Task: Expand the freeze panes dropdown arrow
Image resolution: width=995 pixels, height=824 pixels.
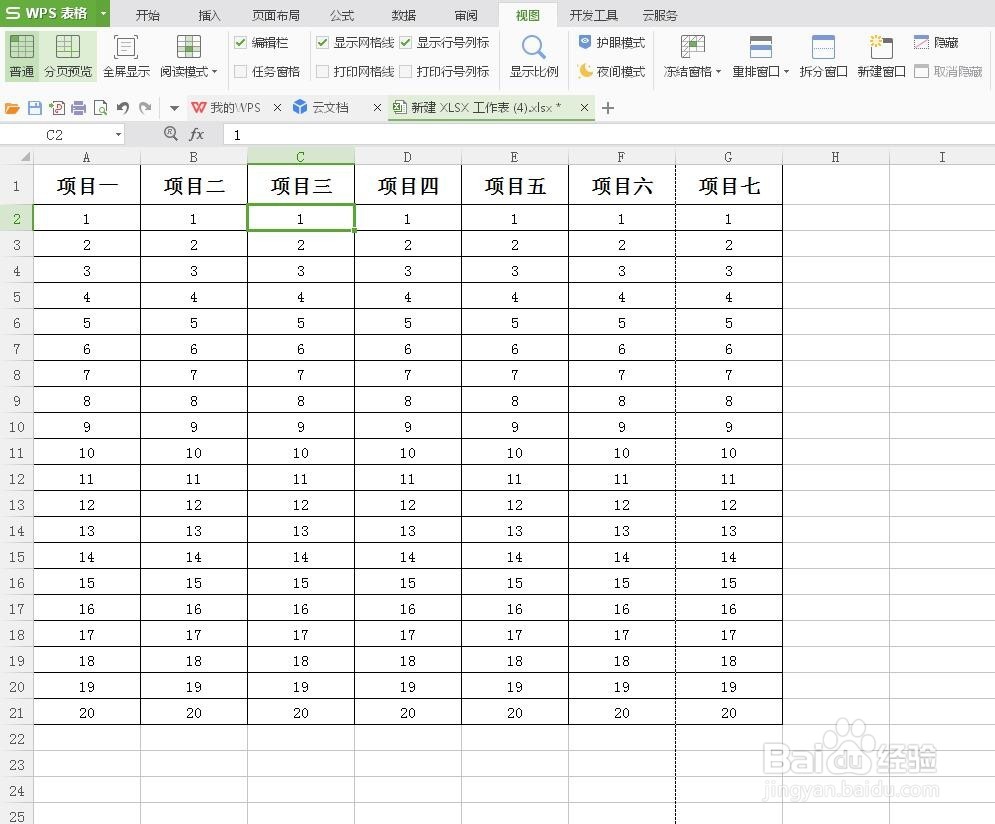Action: 718,72
